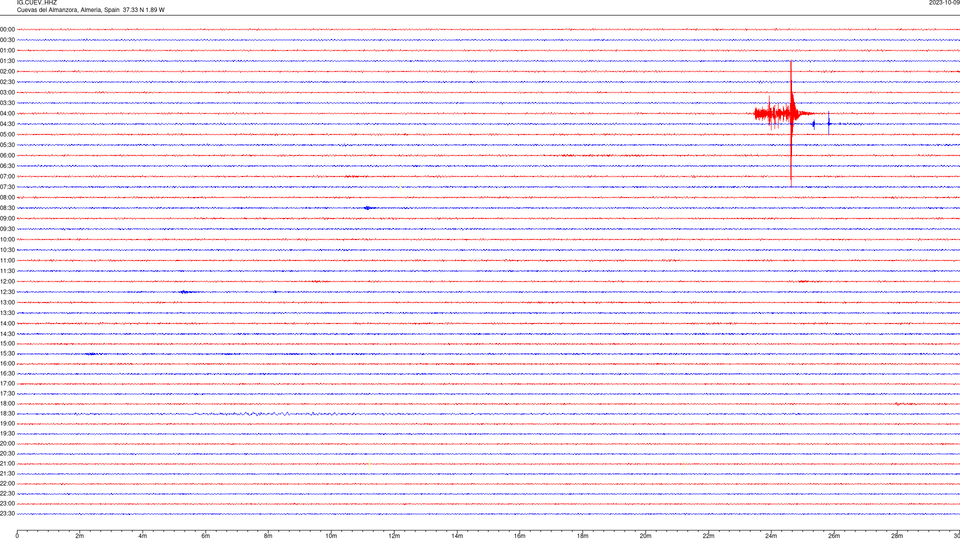960x540 pixels.
Task: Click the 15:00 time label
Action: (x=7, y=343)
